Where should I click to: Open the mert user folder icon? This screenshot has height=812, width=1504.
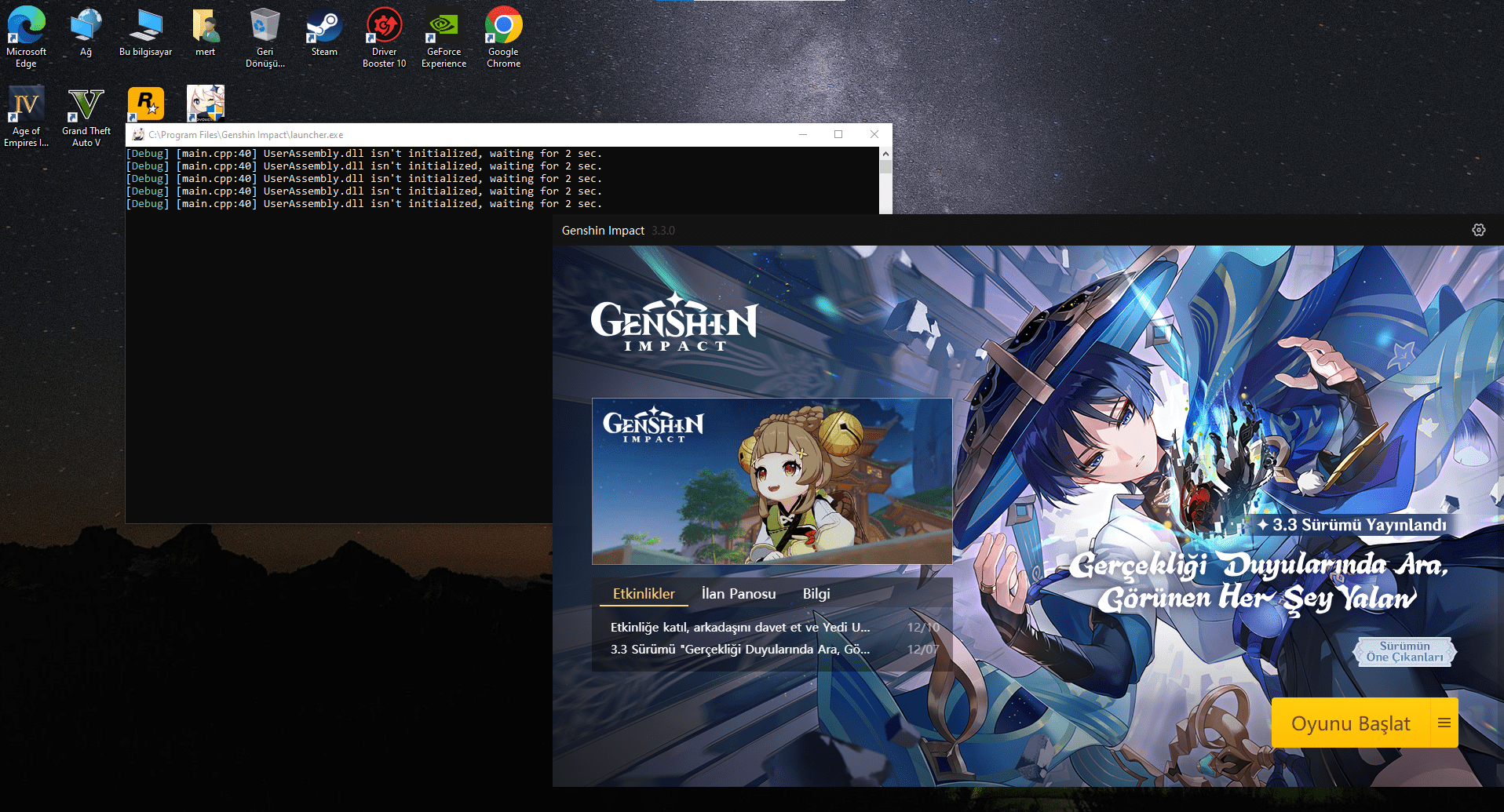(x=205, y=31)
